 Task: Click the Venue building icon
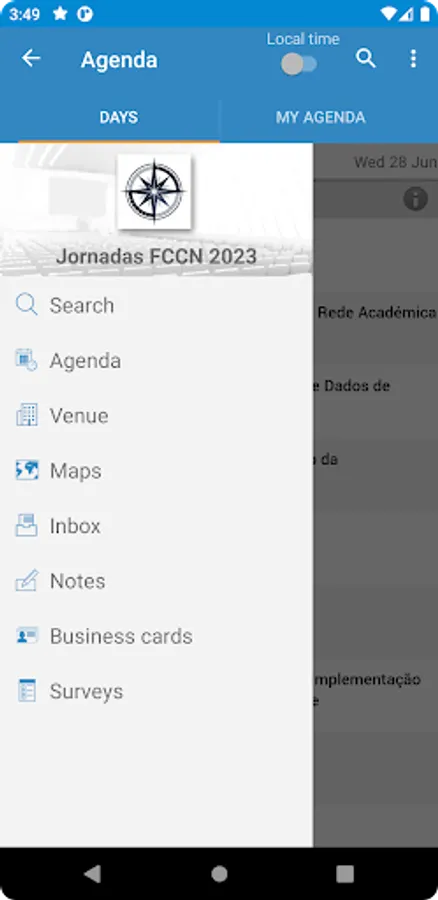pyautogui.click(x=26, y=415)
